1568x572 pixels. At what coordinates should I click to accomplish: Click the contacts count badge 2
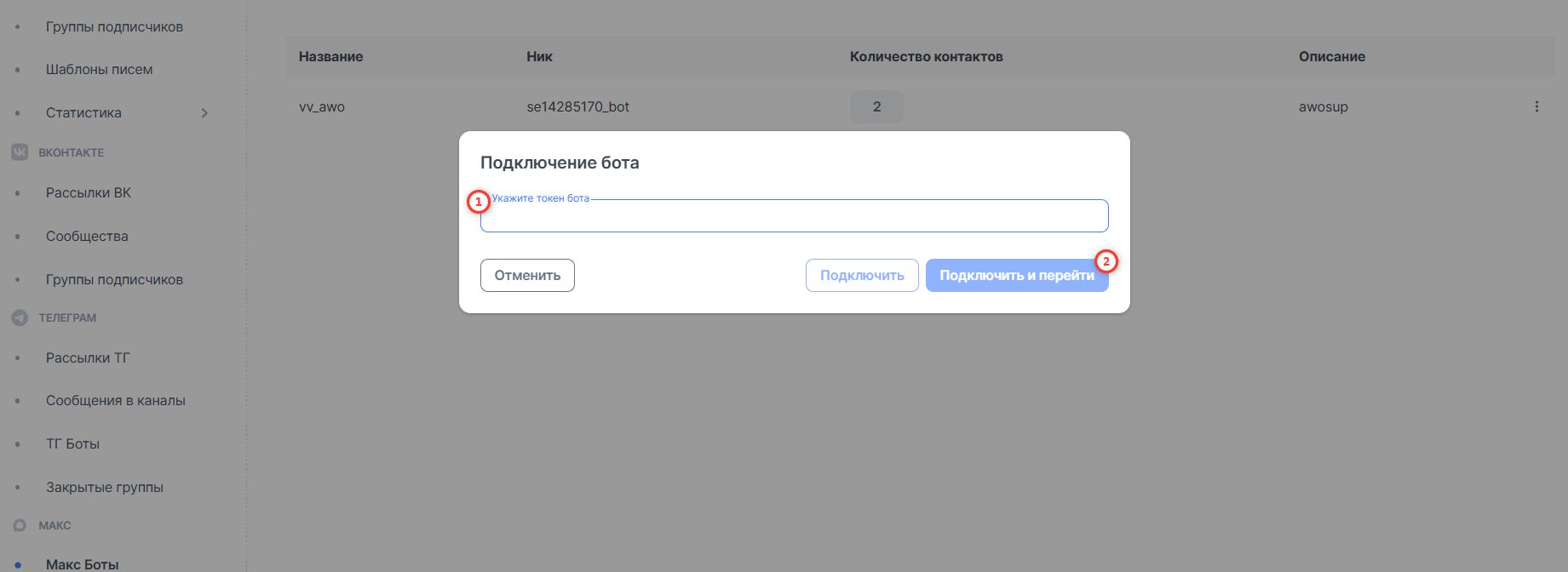click(876, 106)
